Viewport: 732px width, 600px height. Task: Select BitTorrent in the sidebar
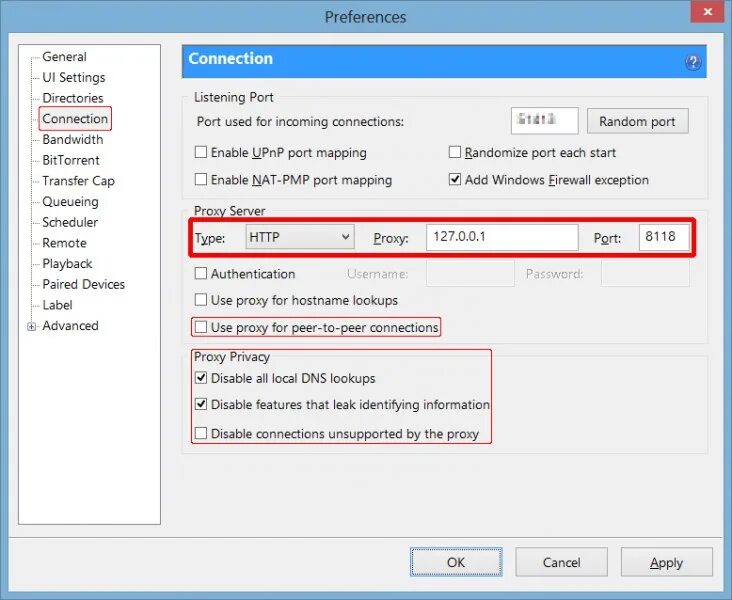point(71,160)
